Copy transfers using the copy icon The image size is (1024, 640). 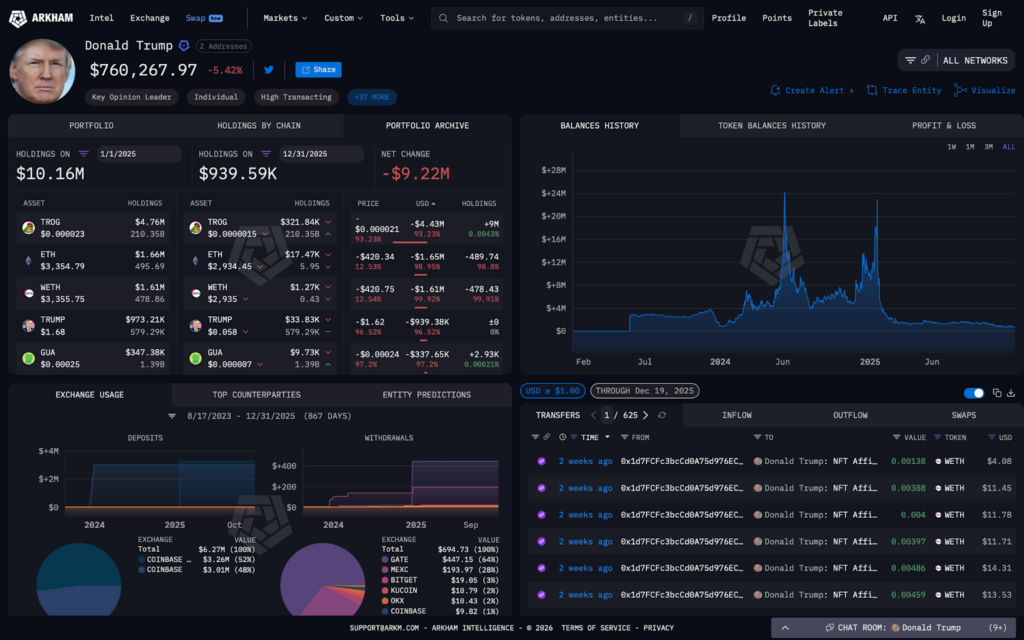point(996,393)
